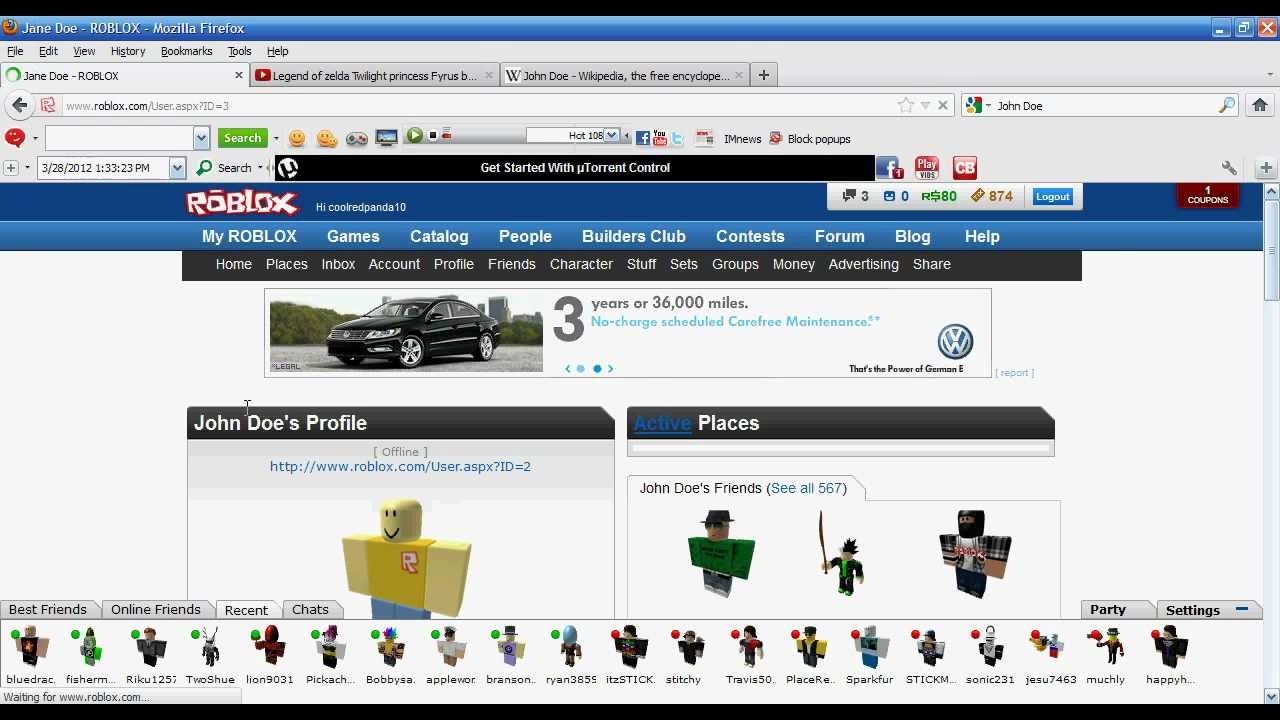Open the wrench toolbar options icon
Viewport: 1280px width, 720px height.
tap(1229, 168)
